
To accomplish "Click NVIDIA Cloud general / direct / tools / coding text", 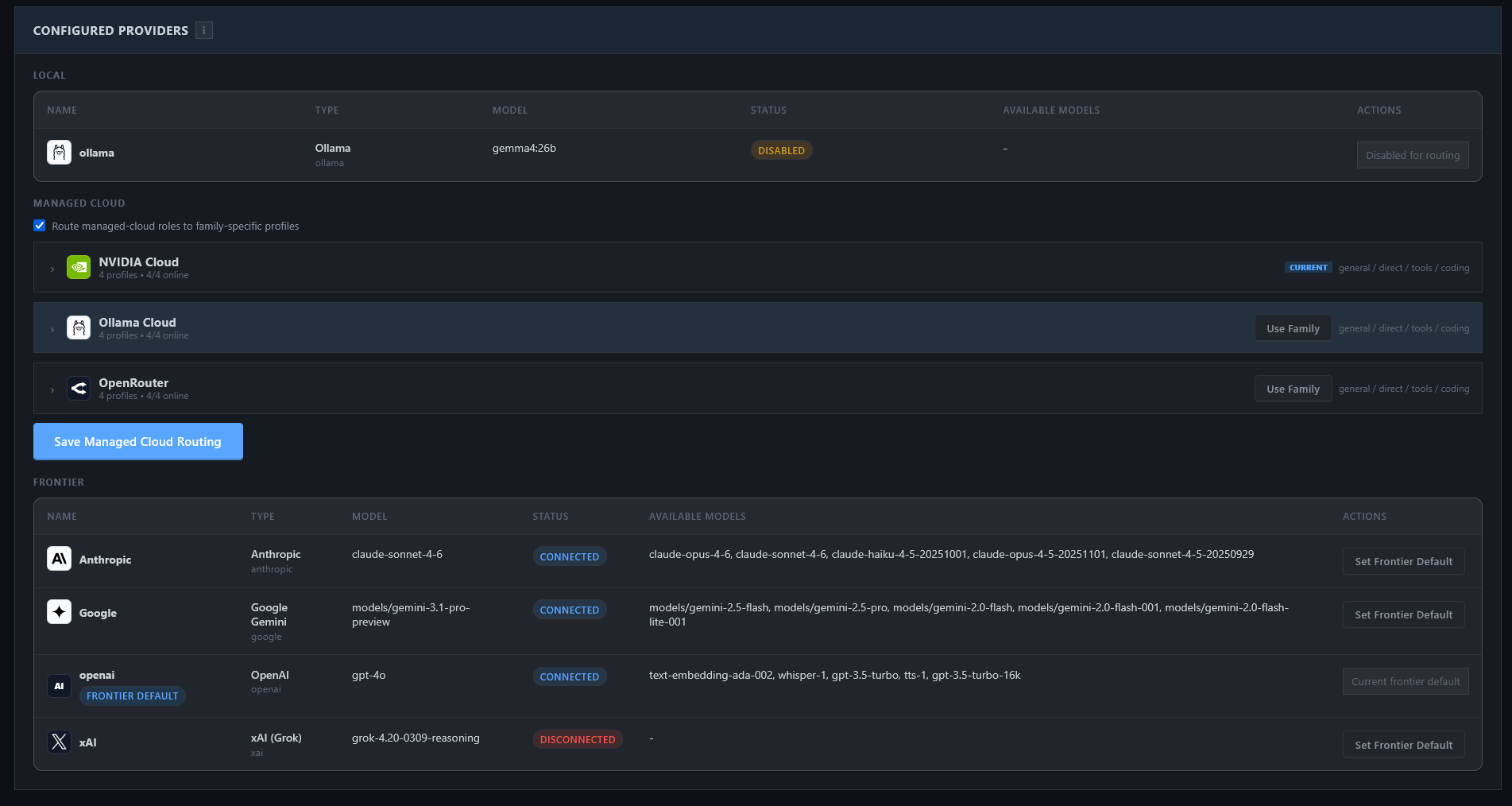I will (1404, 268).
